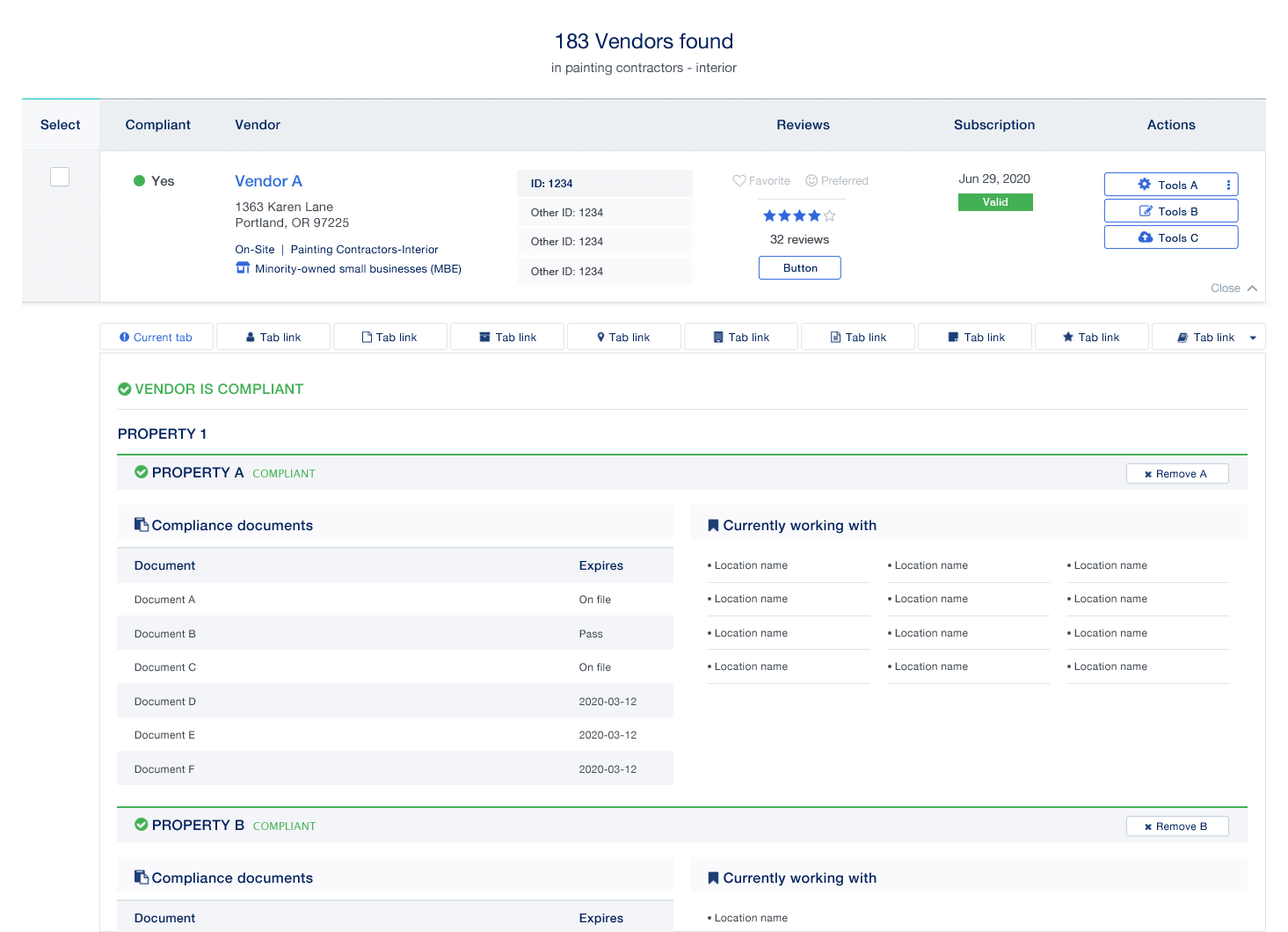Switch to the Current tab
The image size is (1288, 932).
coord(156,338)
